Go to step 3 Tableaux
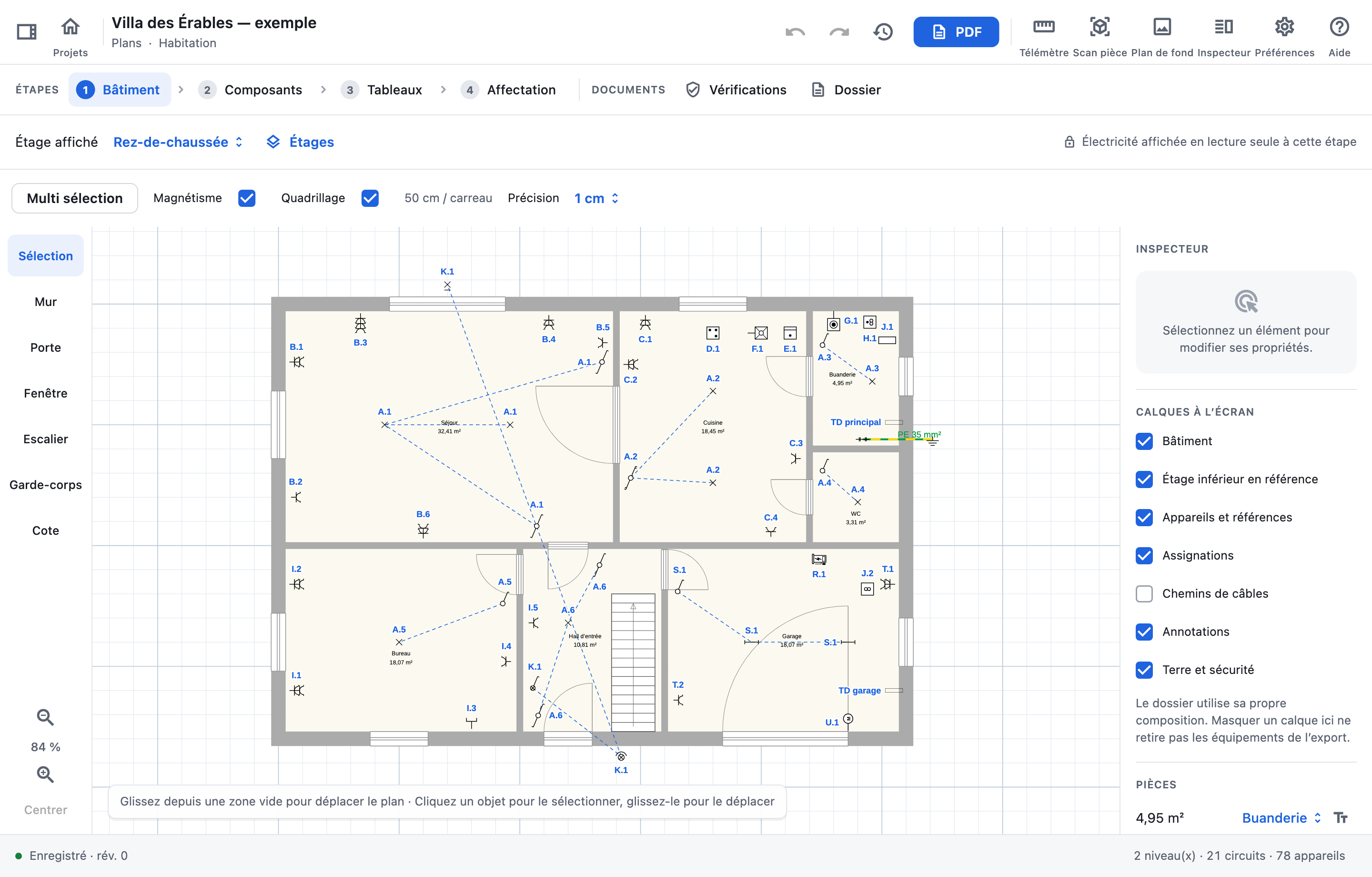This screenshot has width=1372, height=877. (382, 90)
